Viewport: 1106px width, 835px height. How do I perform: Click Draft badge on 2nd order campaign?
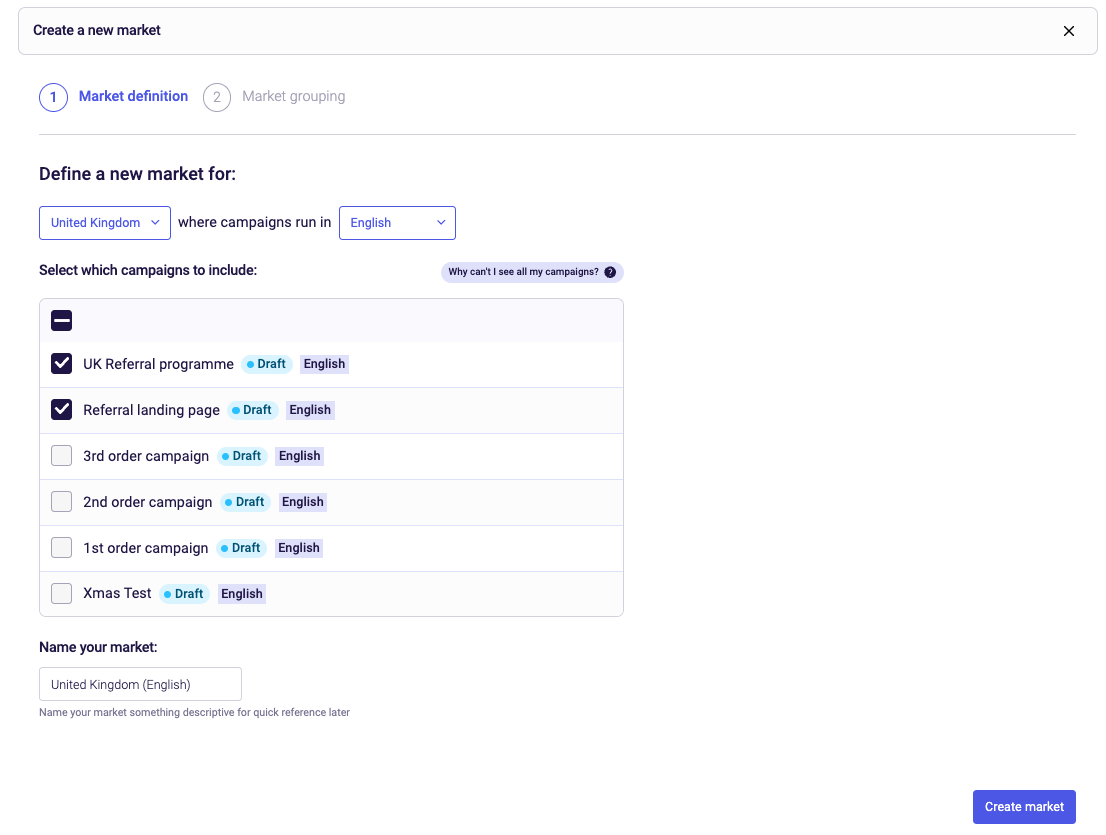coord(245,501)
